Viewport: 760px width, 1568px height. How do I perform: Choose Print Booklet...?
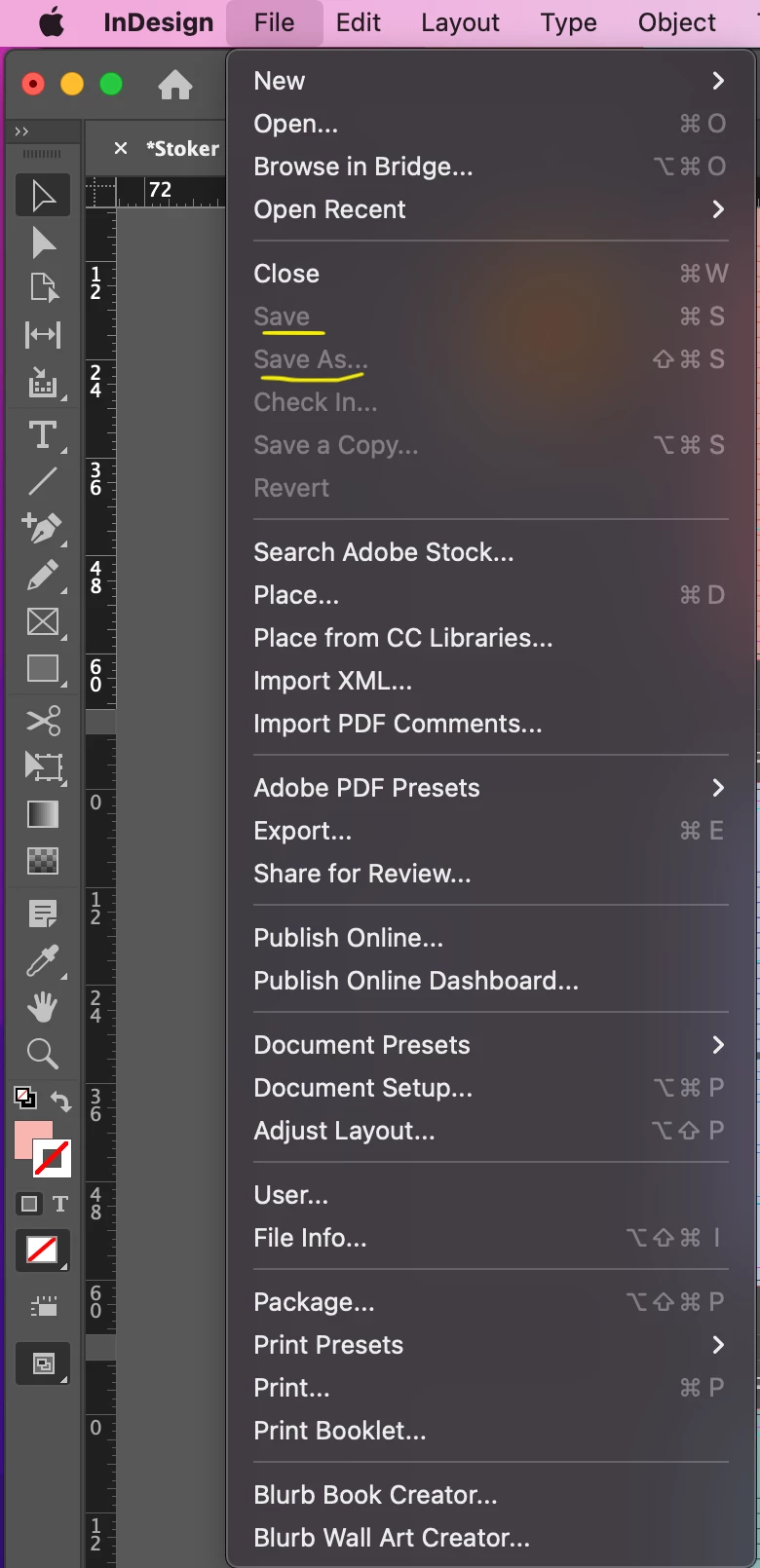[491, 1431]
